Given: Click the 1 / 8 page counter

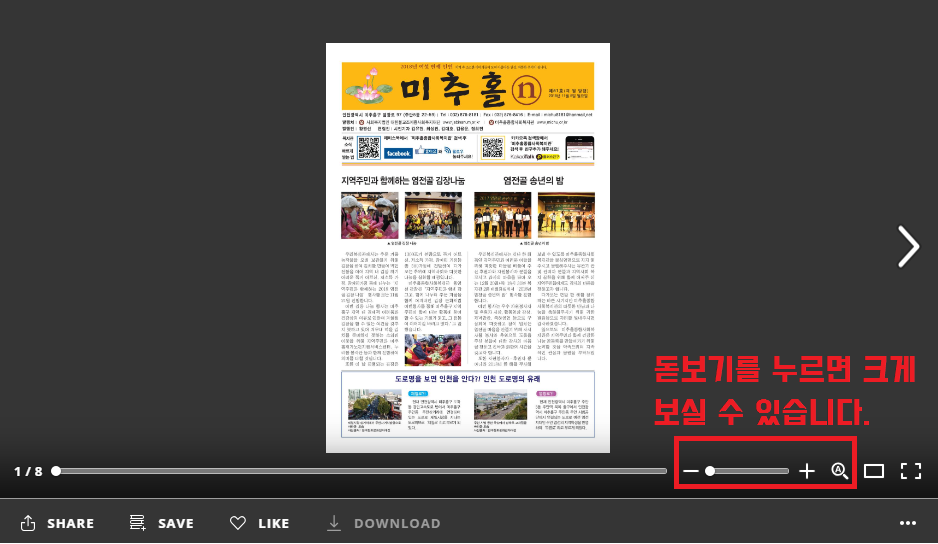Looking at the screenshot, I should pos(28,471).
